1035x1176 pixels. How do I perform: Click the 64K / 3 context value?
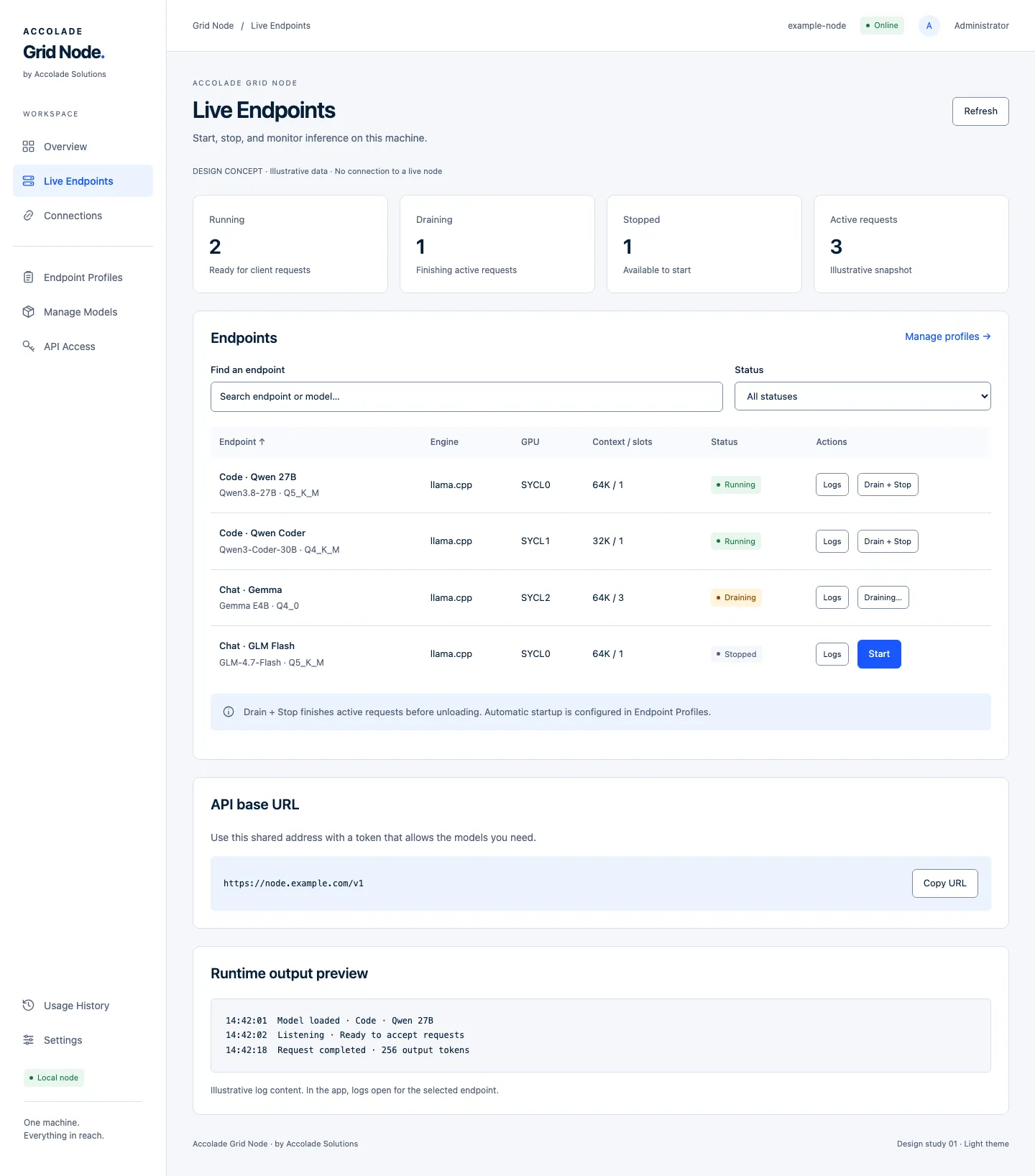[608, 598]
